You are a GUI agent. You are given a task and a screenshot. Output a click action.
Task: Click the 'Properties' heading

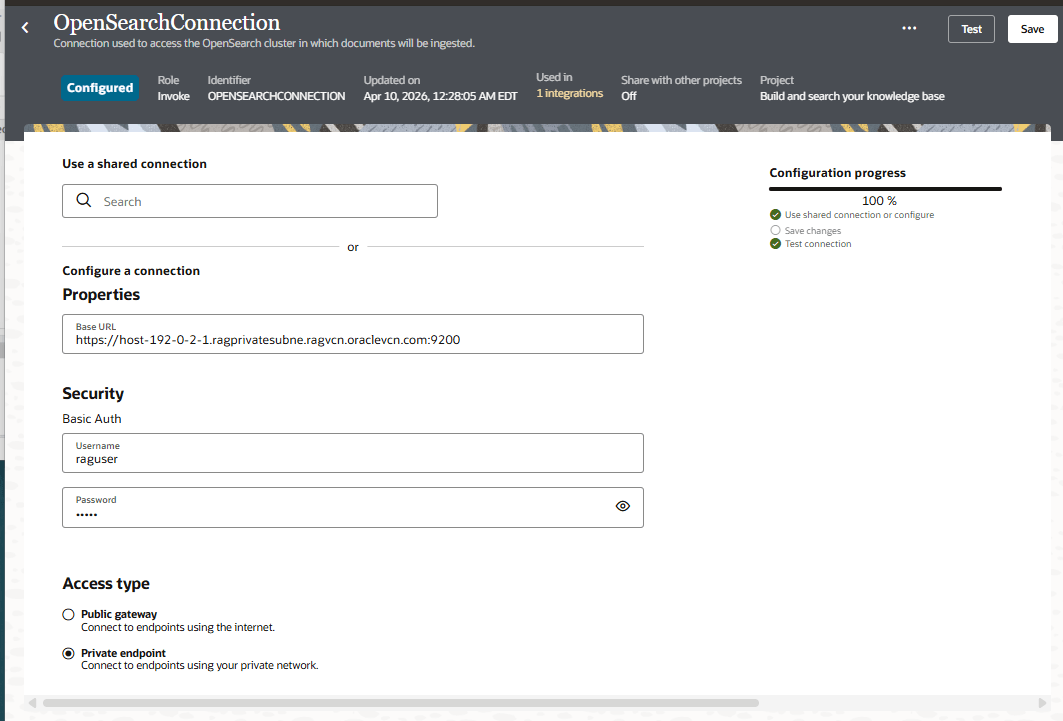point(101,295)
